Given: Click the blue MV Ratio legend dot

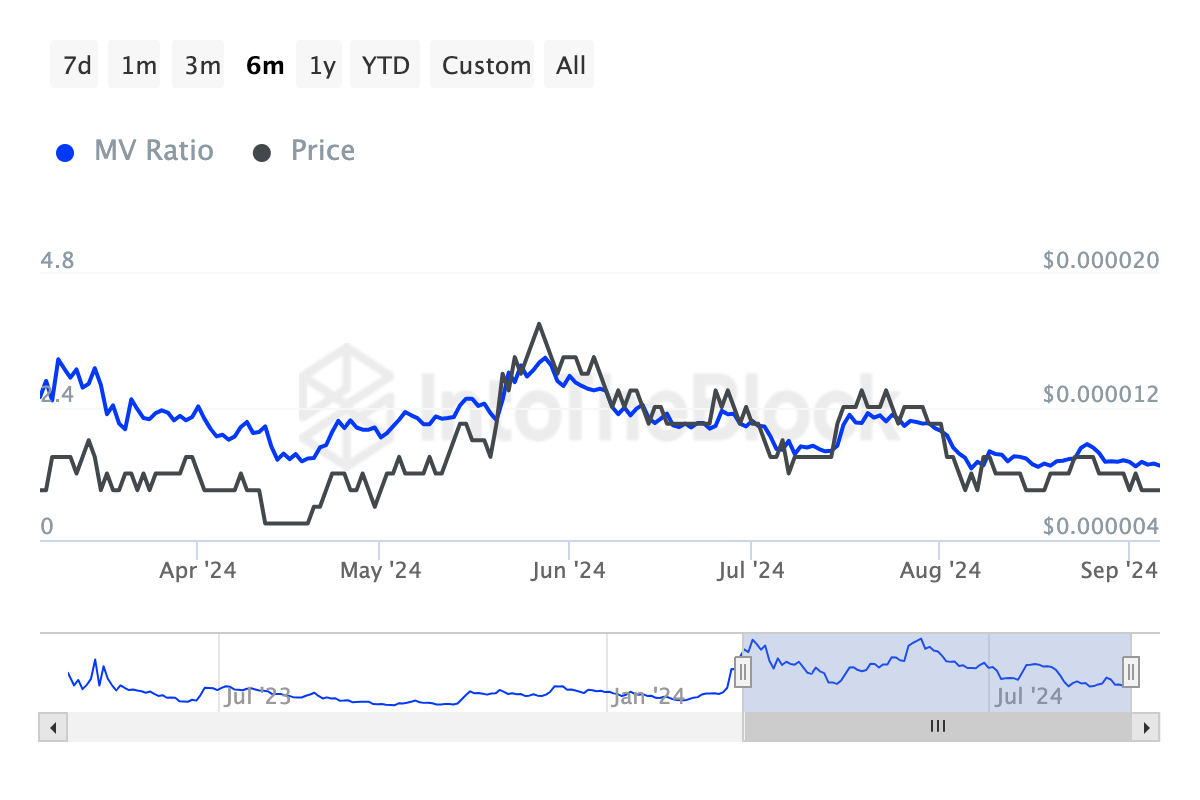Looking at the screenshot, I should pyautogui.click(x=66, y=153).
